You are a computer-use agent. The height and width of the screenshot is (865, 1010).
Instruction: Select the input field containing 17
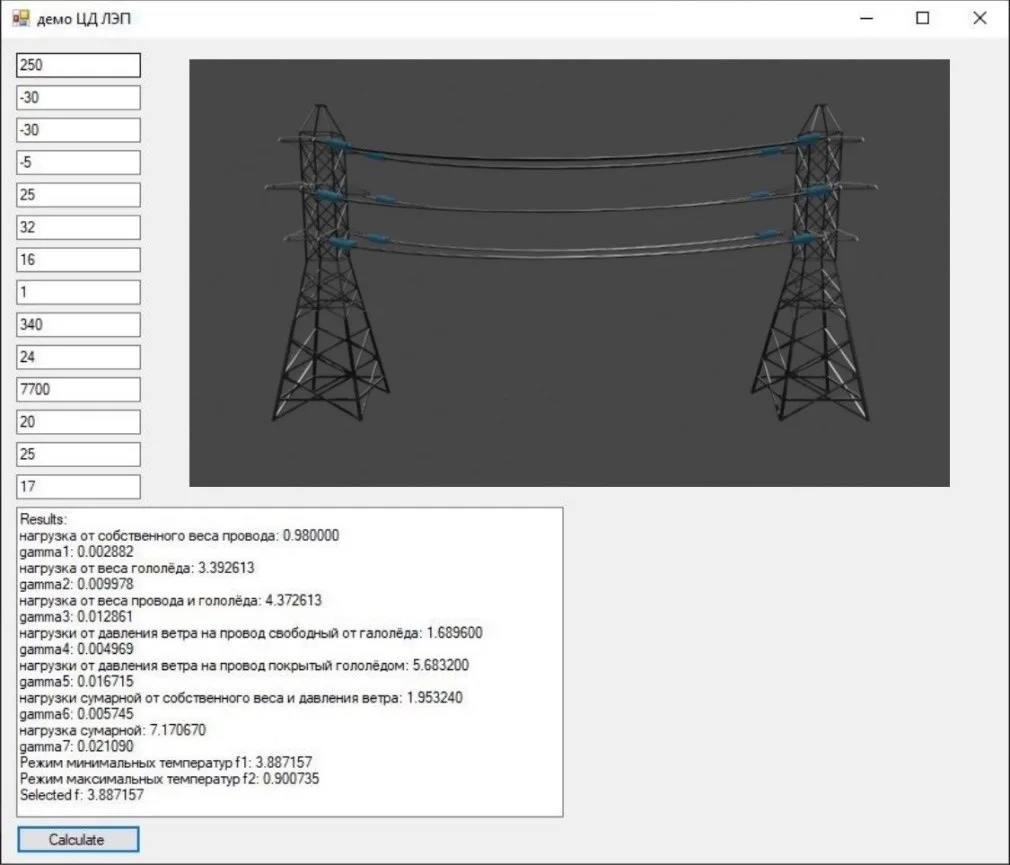(78, 487)
